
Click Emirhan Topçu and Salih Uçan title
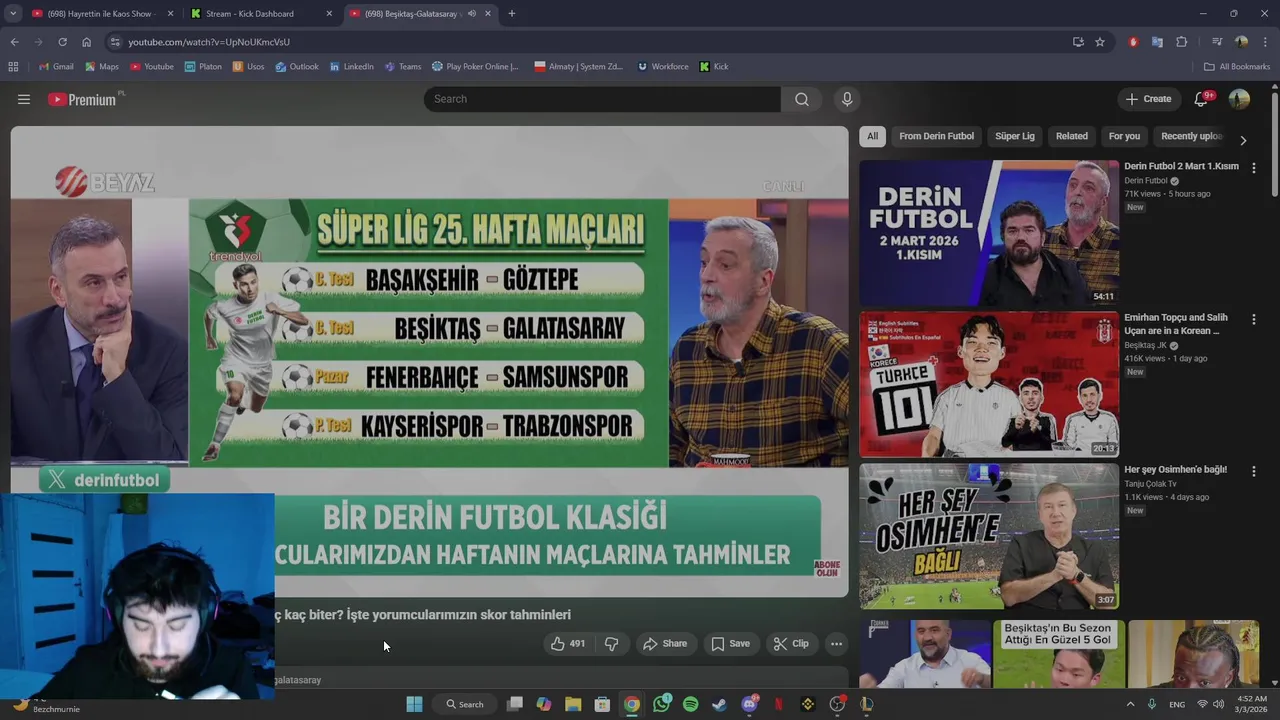coord(1176,324)
